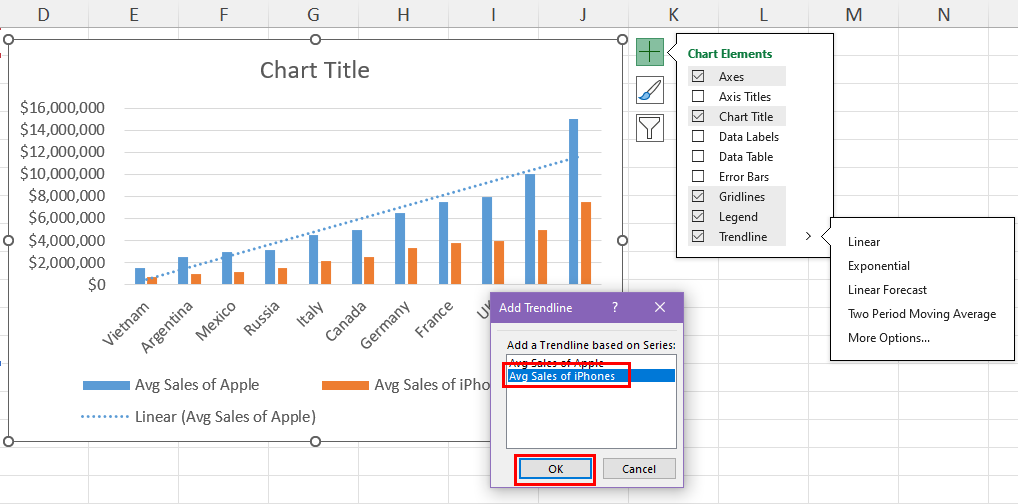This screenshot has height=504, width=1018.
Task: Click the Avg Sales of Apple legend entry
Action: 171,384
